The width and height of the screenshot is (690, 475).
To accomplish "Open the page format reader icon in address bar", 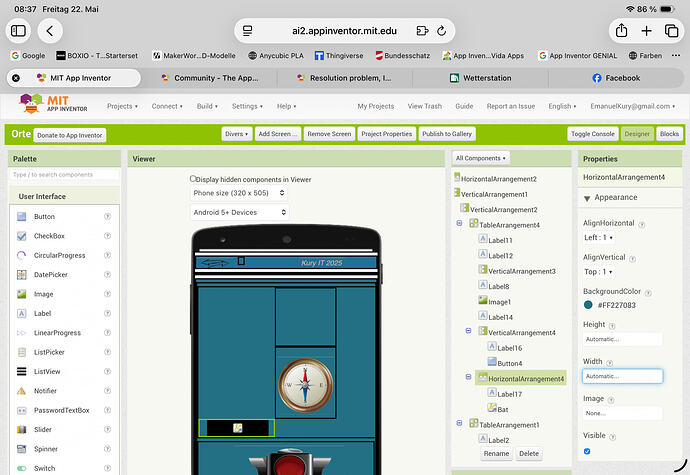I will click(248, 31).
